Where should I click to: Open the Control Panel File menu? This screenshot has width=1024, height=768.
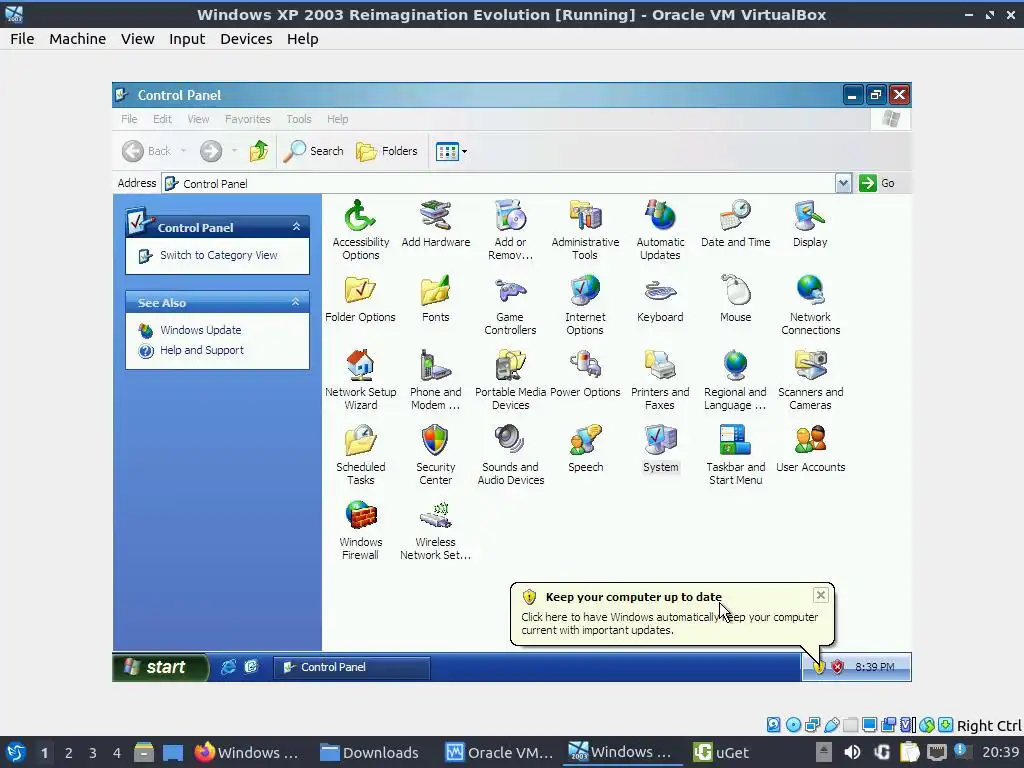click(x=129, y=119)
